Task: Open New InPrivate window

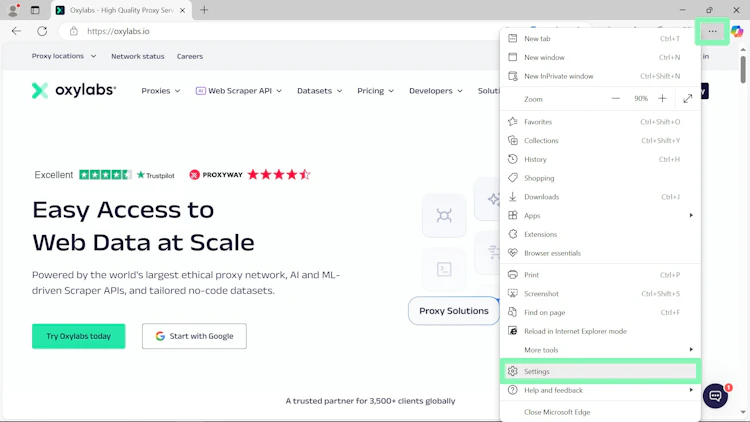Action: pos(600,76)
